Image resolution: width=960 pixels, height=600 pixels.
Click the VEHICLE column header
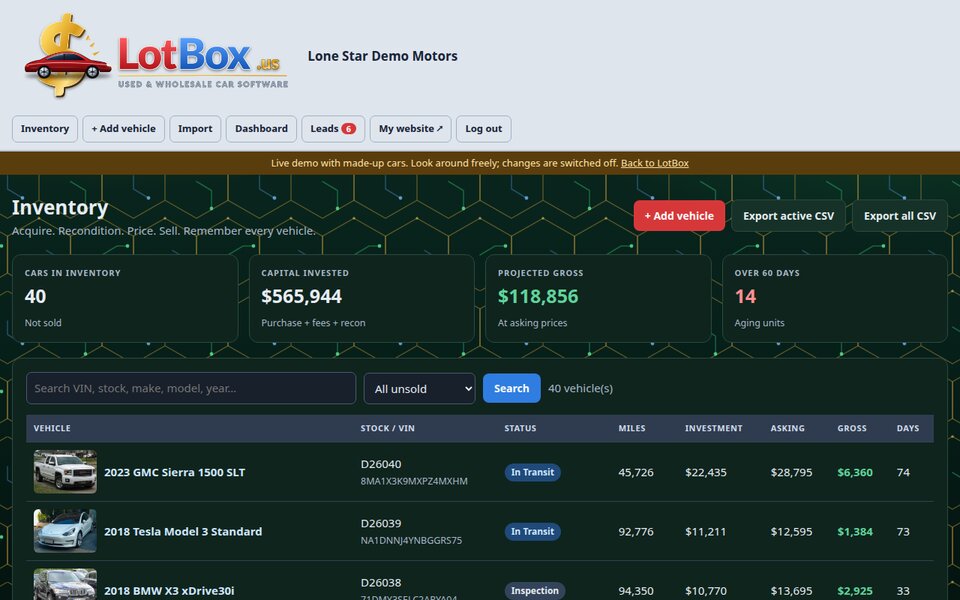point(52,428)
